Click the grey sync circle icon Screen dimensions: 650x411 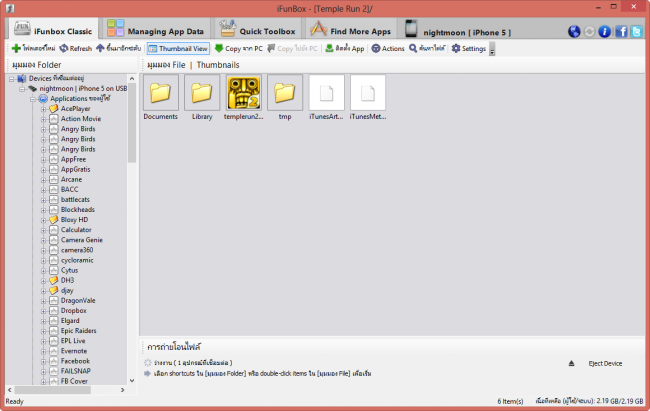point(589,32)
